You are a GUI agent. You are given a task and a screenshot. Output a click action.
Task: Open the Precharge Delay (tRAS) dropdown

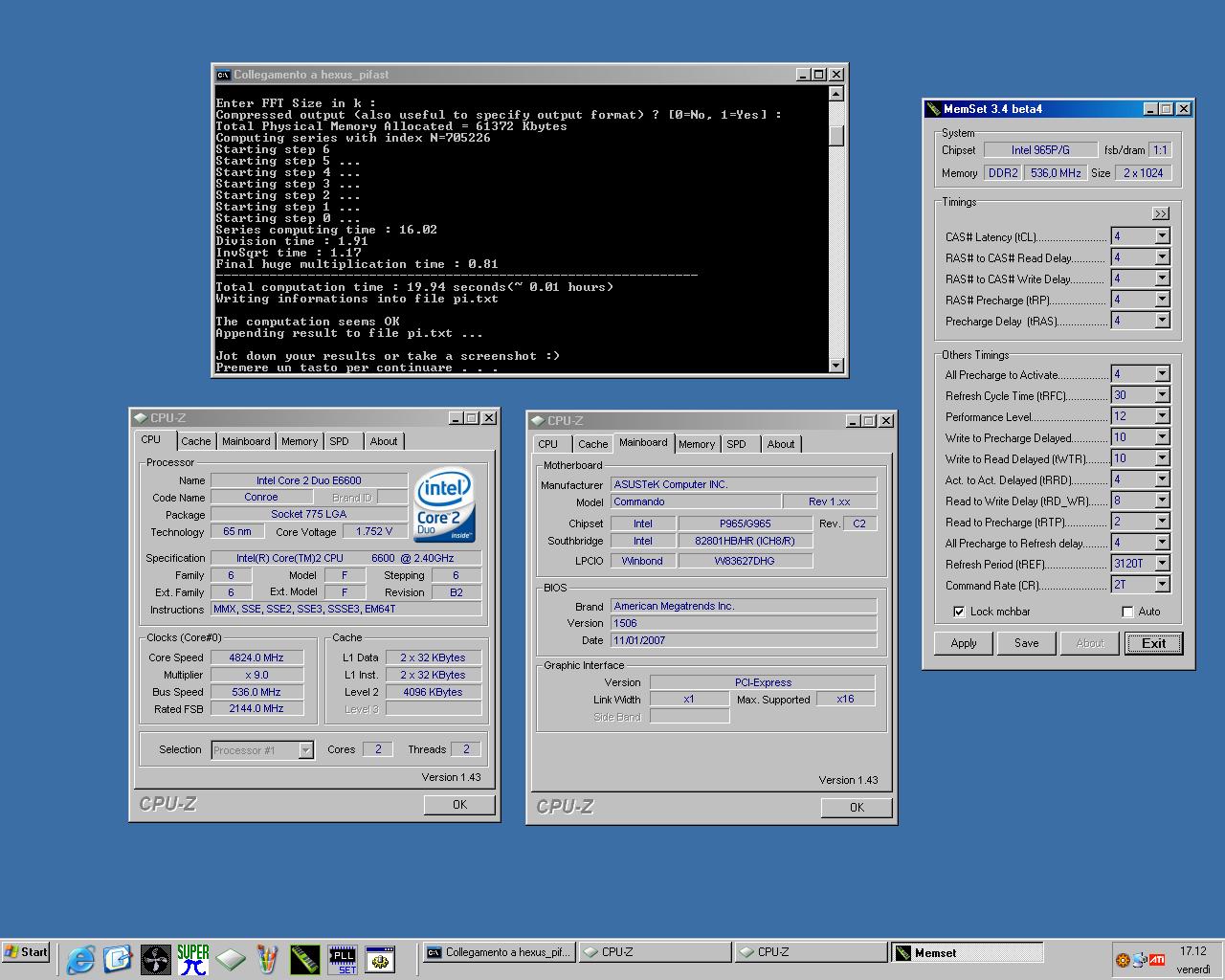pyautogui.click(x=1162, y=321)
